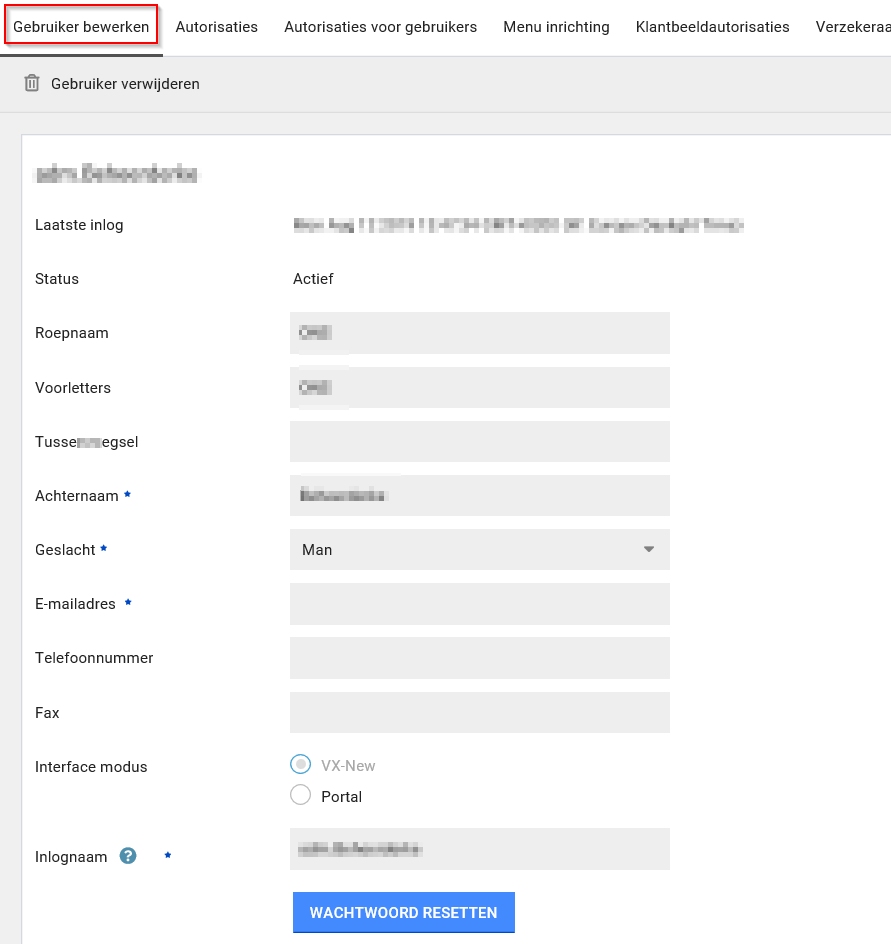891x944 pixels.
Task: Select the VX-New interface mode radio button
Action: [300, 765]
